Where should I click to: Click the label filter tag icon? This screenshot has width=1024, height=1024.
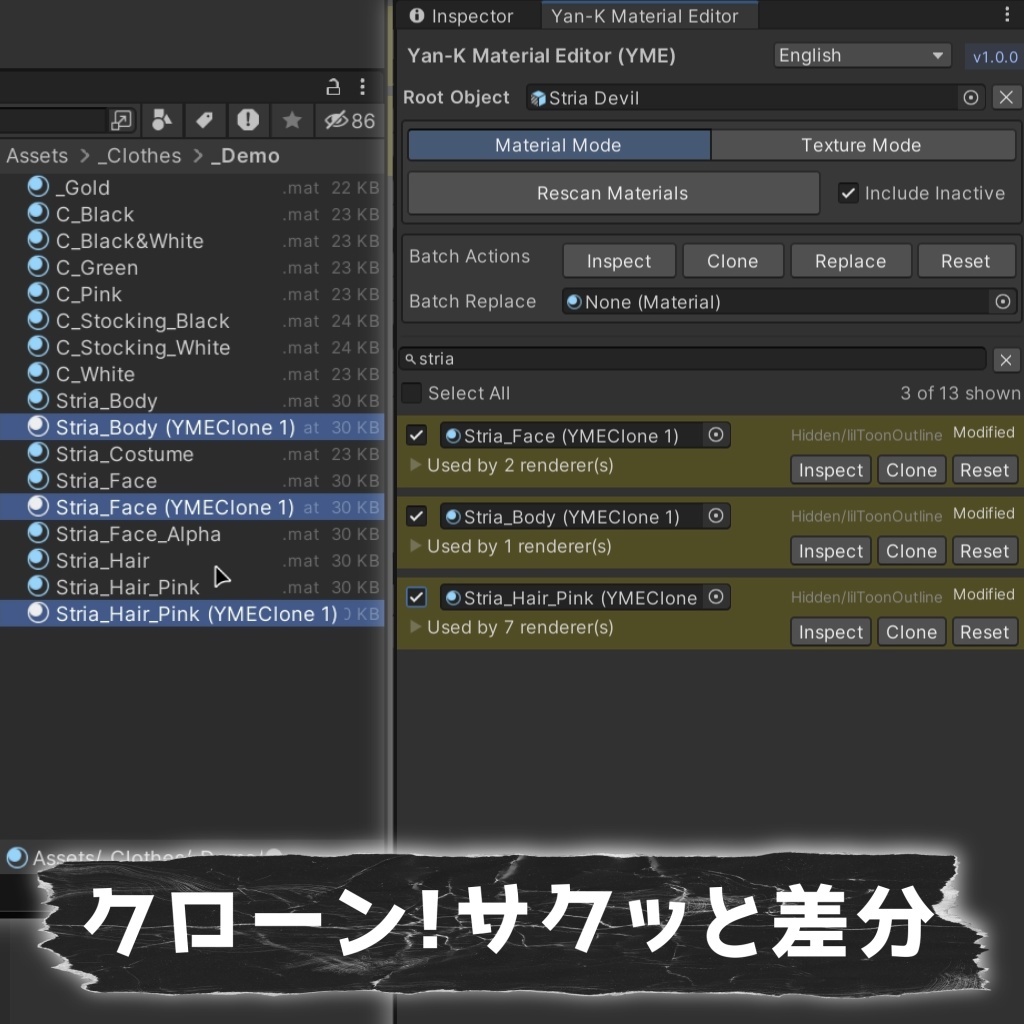(x=204, y=120)
